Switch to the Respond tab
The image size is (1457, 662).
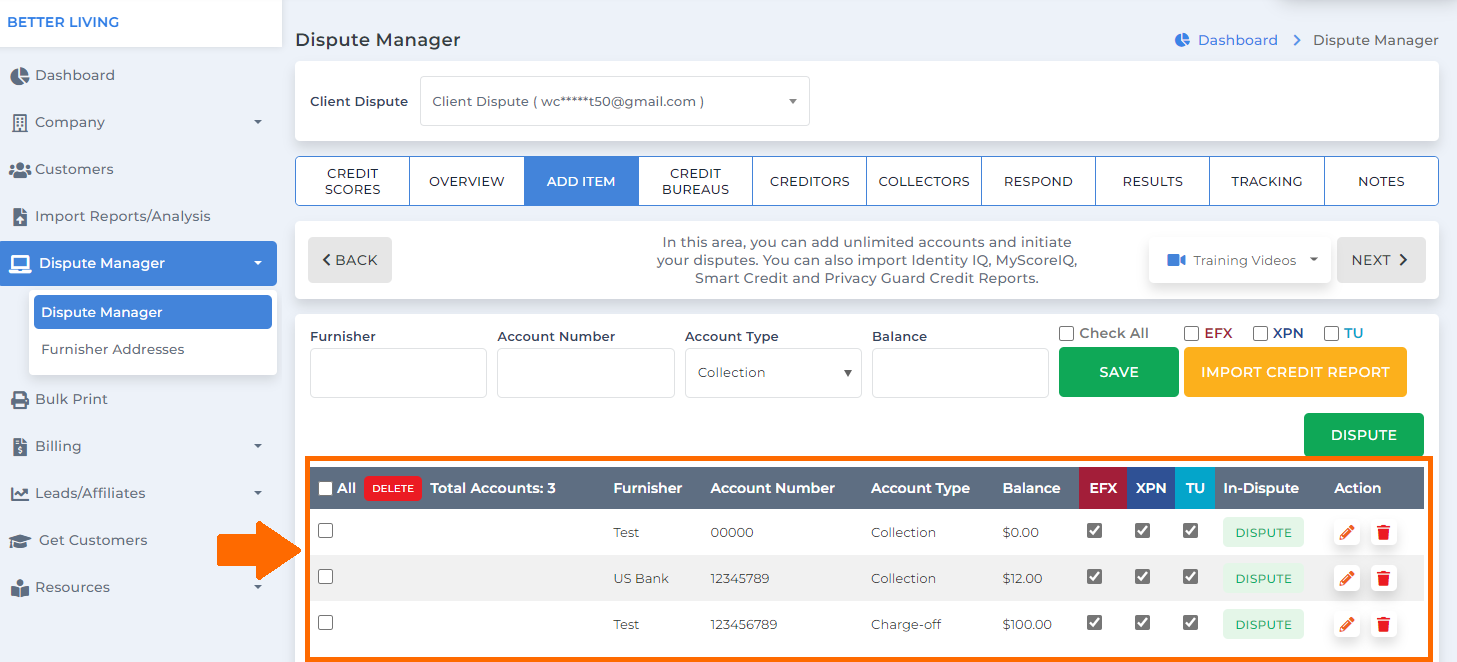(x=1038, y=182)
